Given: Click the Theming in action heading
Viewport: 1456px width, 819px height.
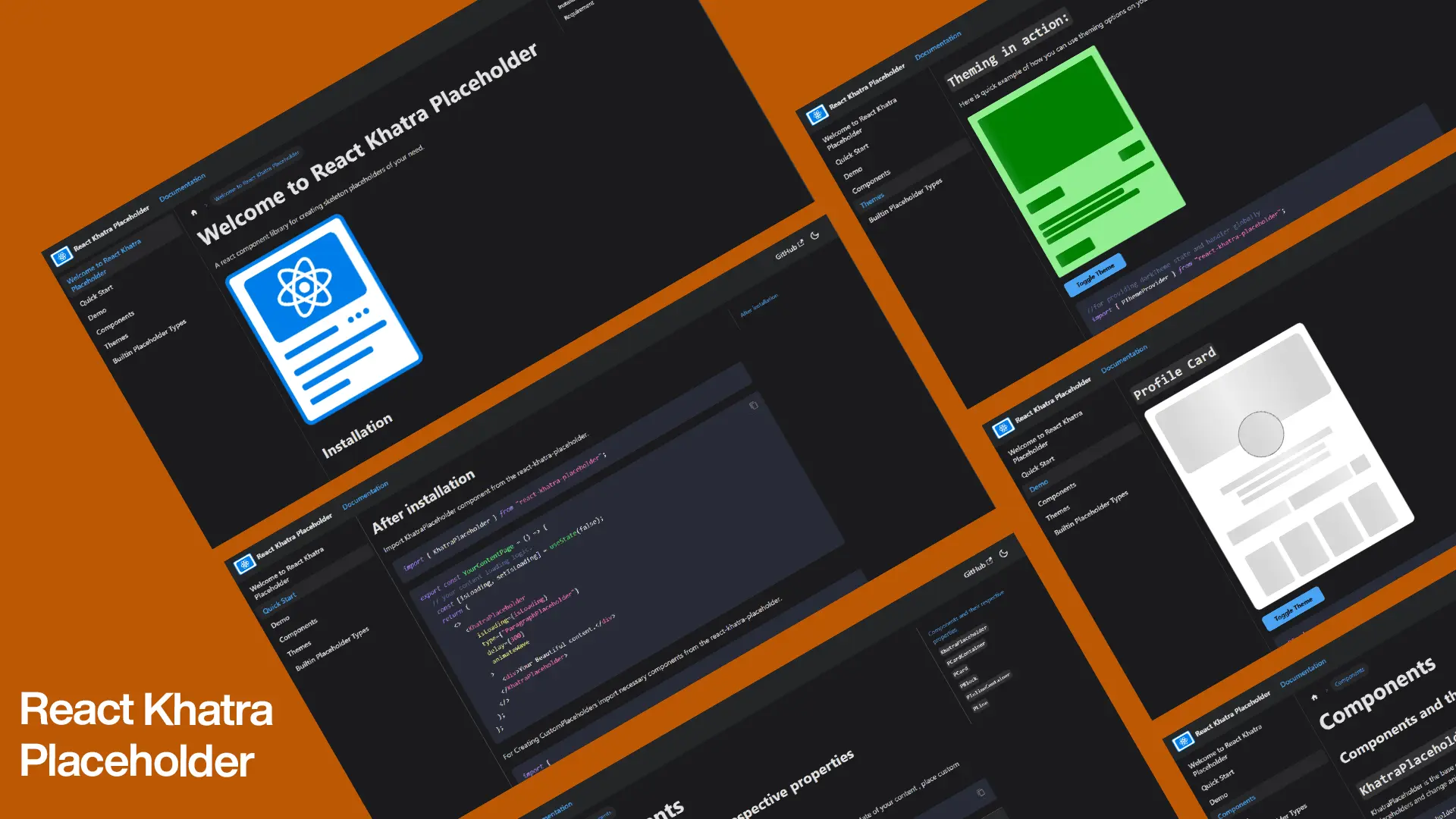Looking at the screenshot, I should coord(1009,49).
